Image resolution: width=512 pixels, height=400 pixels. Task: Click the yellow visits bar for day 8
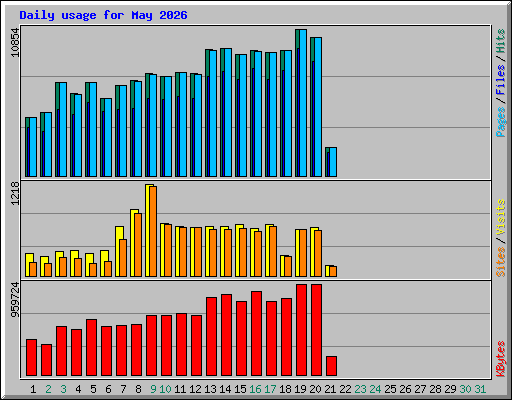tap(133, 243)
